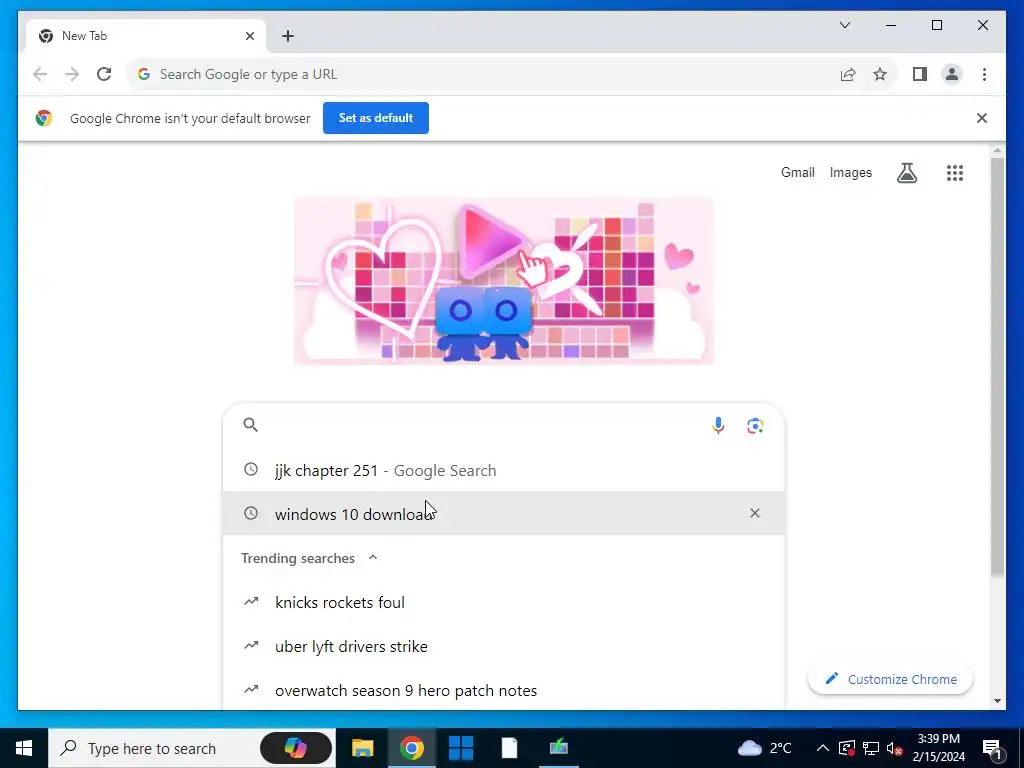The width and height of the screenshot is (1024, 768).
Task: Open Gmail link
Action: coord(797,172)
